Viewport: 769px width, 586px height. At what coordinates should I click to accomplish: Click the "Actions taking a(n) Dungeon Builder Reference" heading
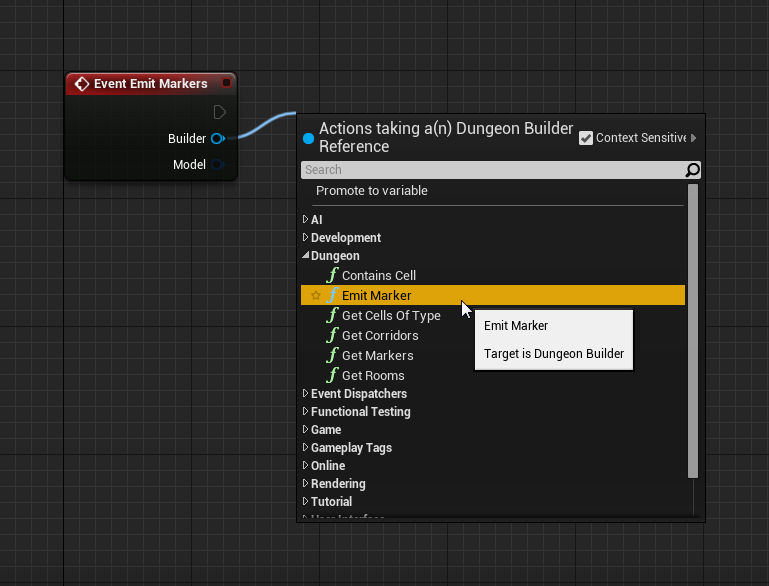446,137
